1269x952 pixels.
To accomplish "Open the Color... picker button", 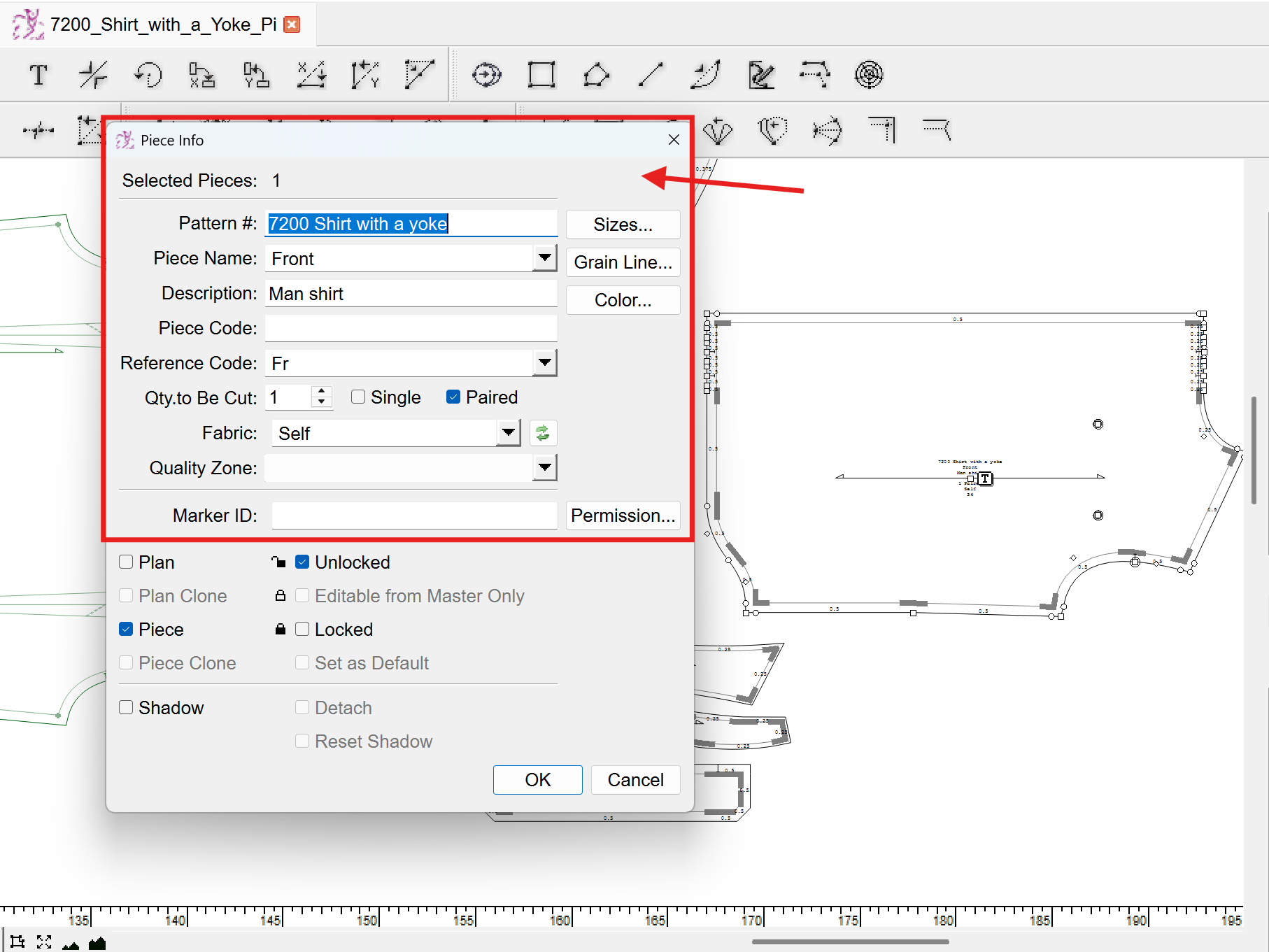I will (623, 300).
